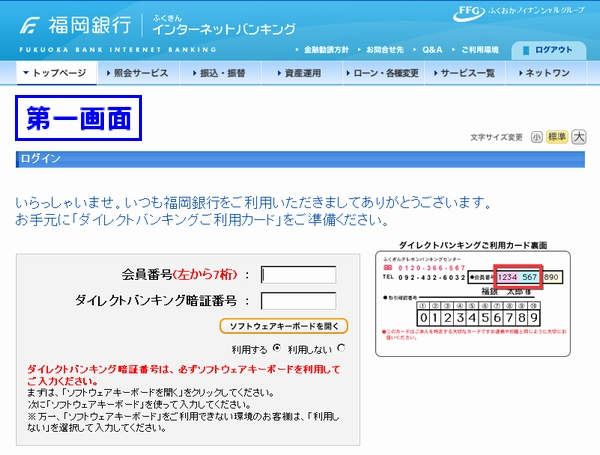Click arrow beside 振込・振替
Image resolution: width=600 pixels, height=455 pixels.
(195, 73)
